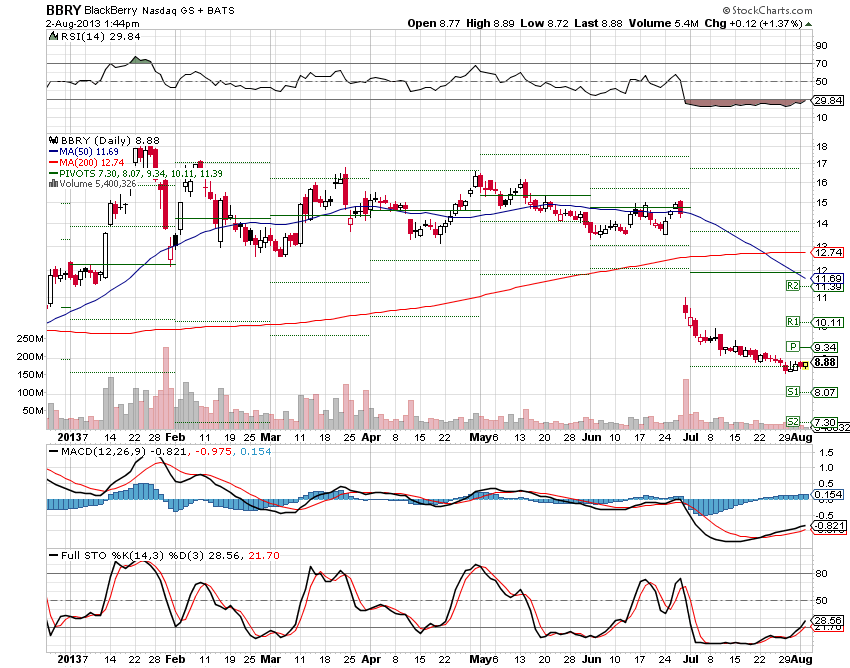The image size is (850, 668).
Task: Click the 29.84 RSI tag on the right axis
Action: [x=828, y=100]
